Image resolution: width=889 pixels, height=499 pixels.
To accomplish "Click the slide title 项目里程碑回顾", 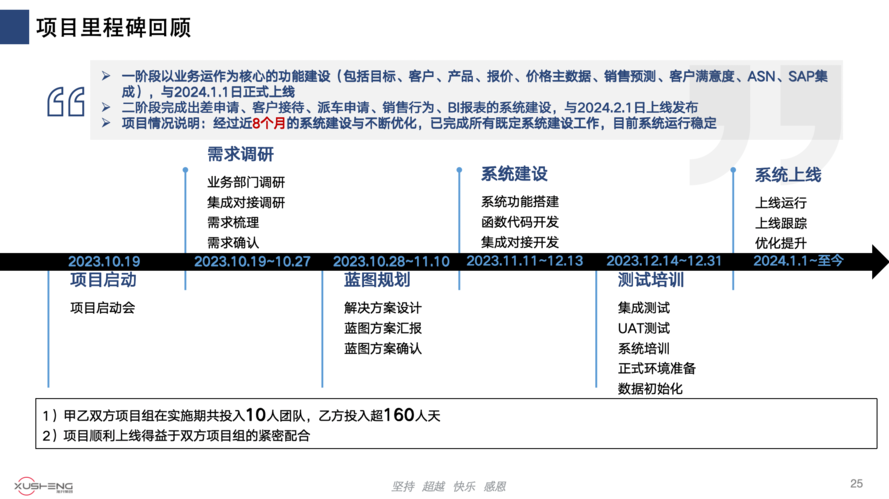I will click(x=114, y=27).
